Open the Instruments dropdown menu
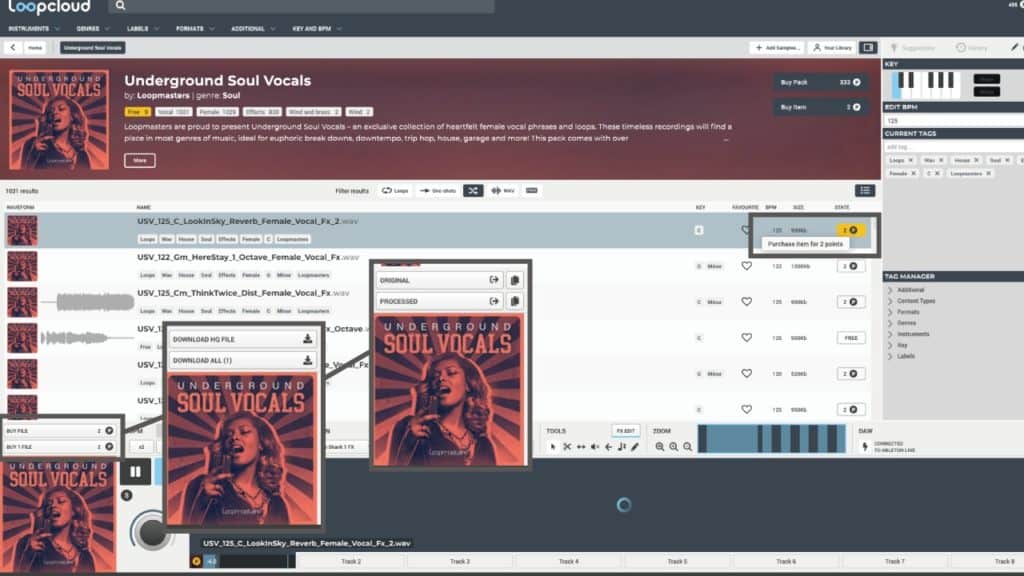 click(32, 29)
